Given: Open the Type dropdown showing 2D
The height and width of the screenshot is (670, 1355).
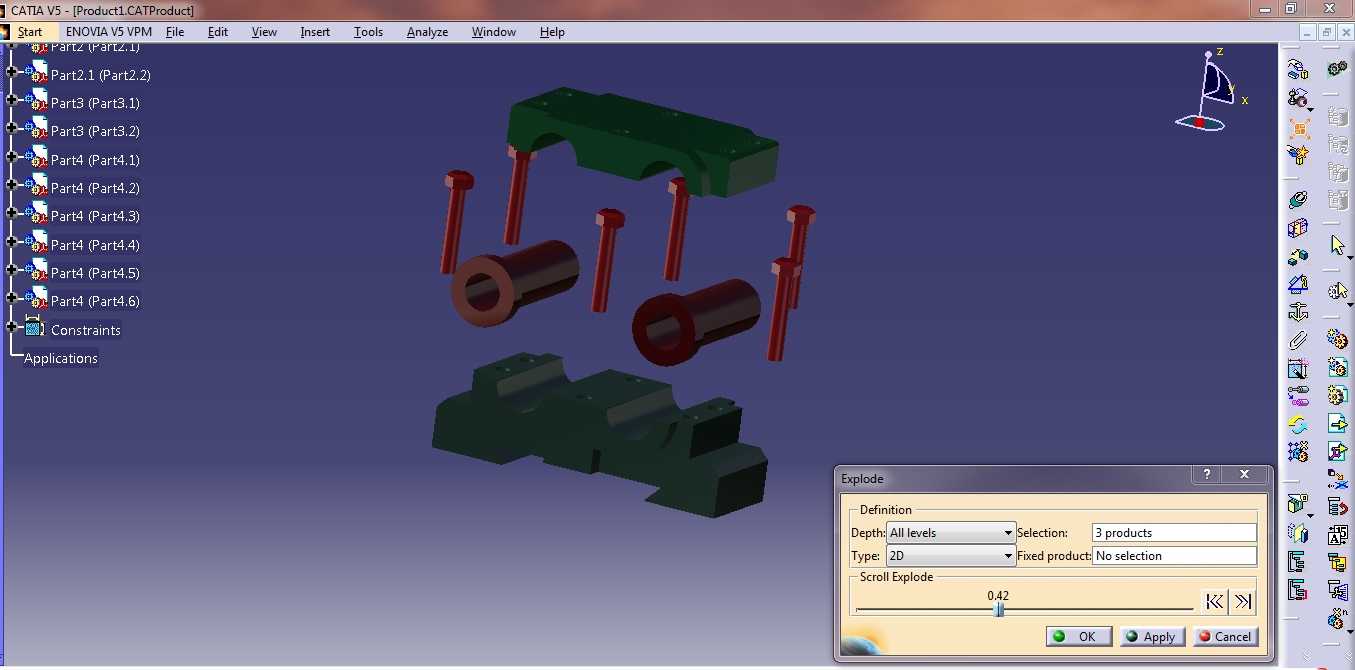Looking at the screenshot, I should pyautogui.click(x=951, y=556).
